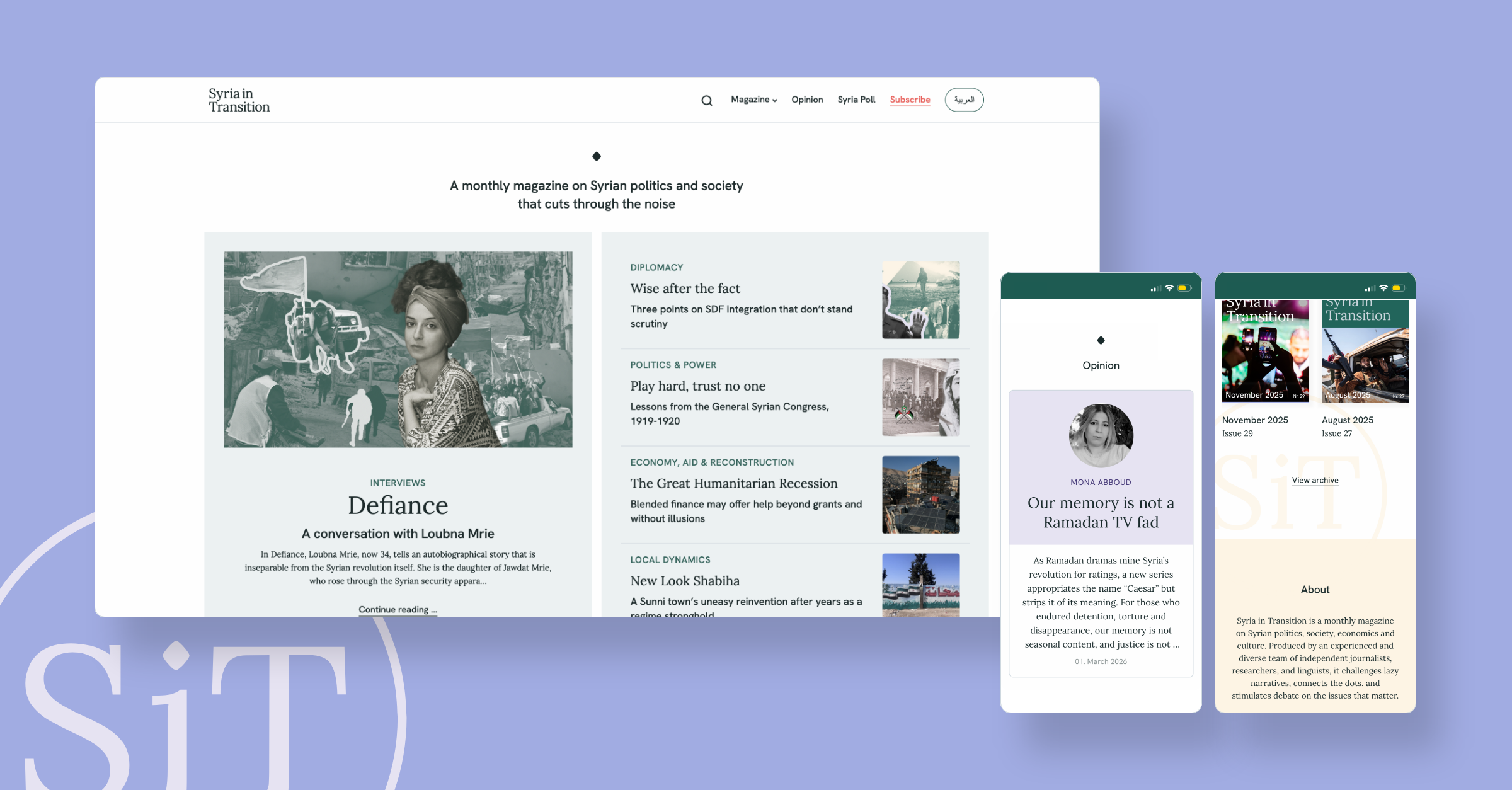Click 'Three points on SDF integration' summary
Screen dimensions: 1512x790
pos(742,316)
